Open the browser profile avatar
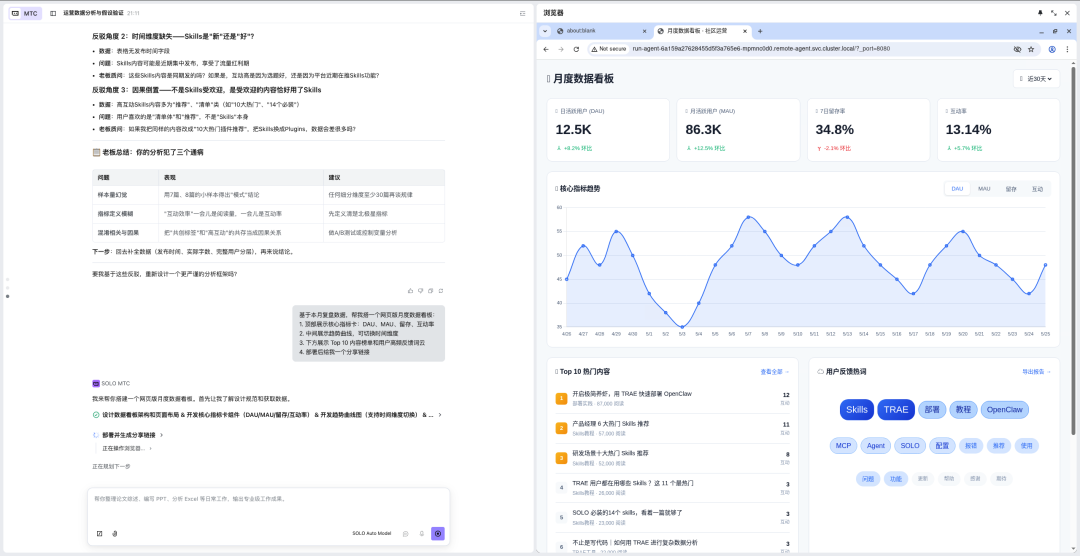 [1052, 50]
